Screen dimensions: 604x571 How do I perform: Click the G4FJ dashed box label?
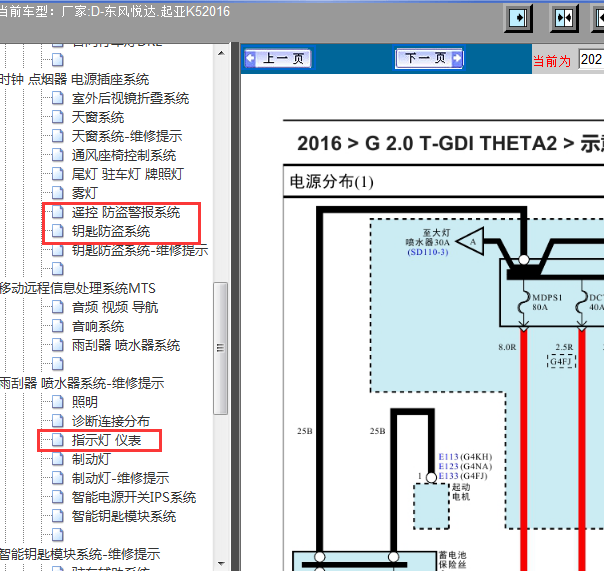(561, 361)
